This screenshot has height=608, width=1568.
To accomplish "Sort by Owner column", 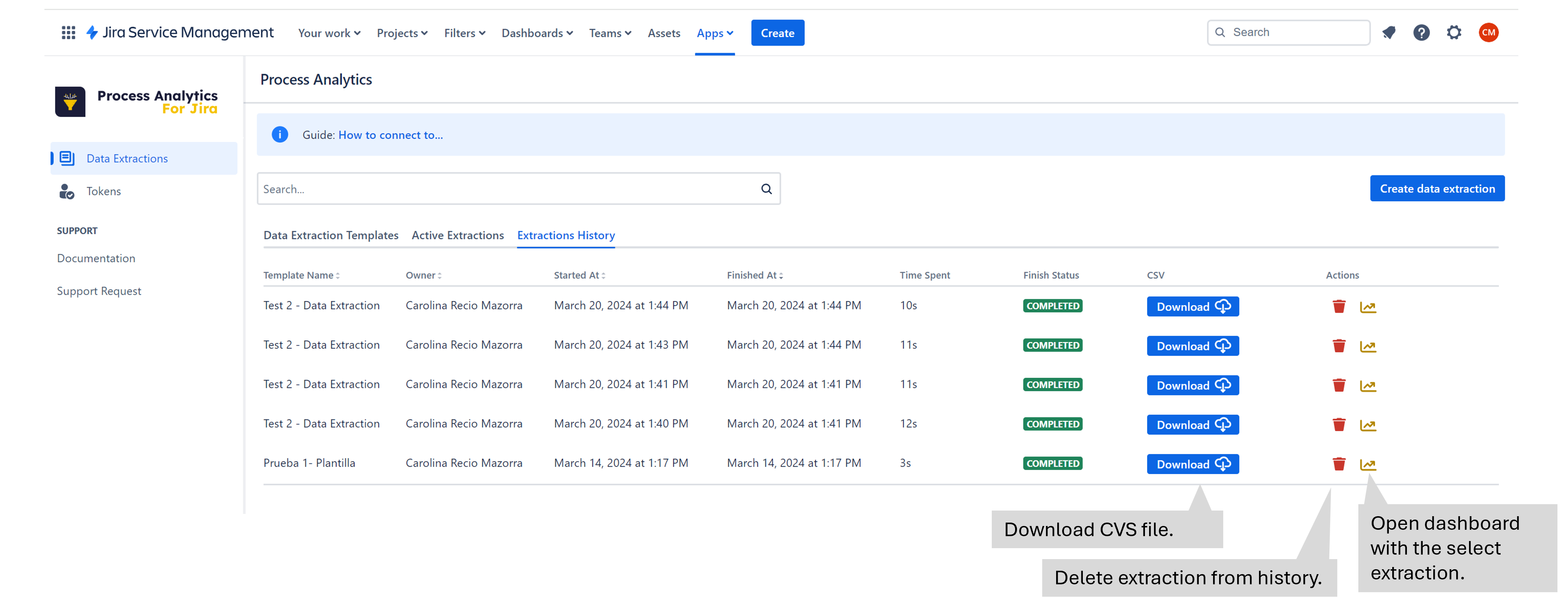I will (424, 275).
